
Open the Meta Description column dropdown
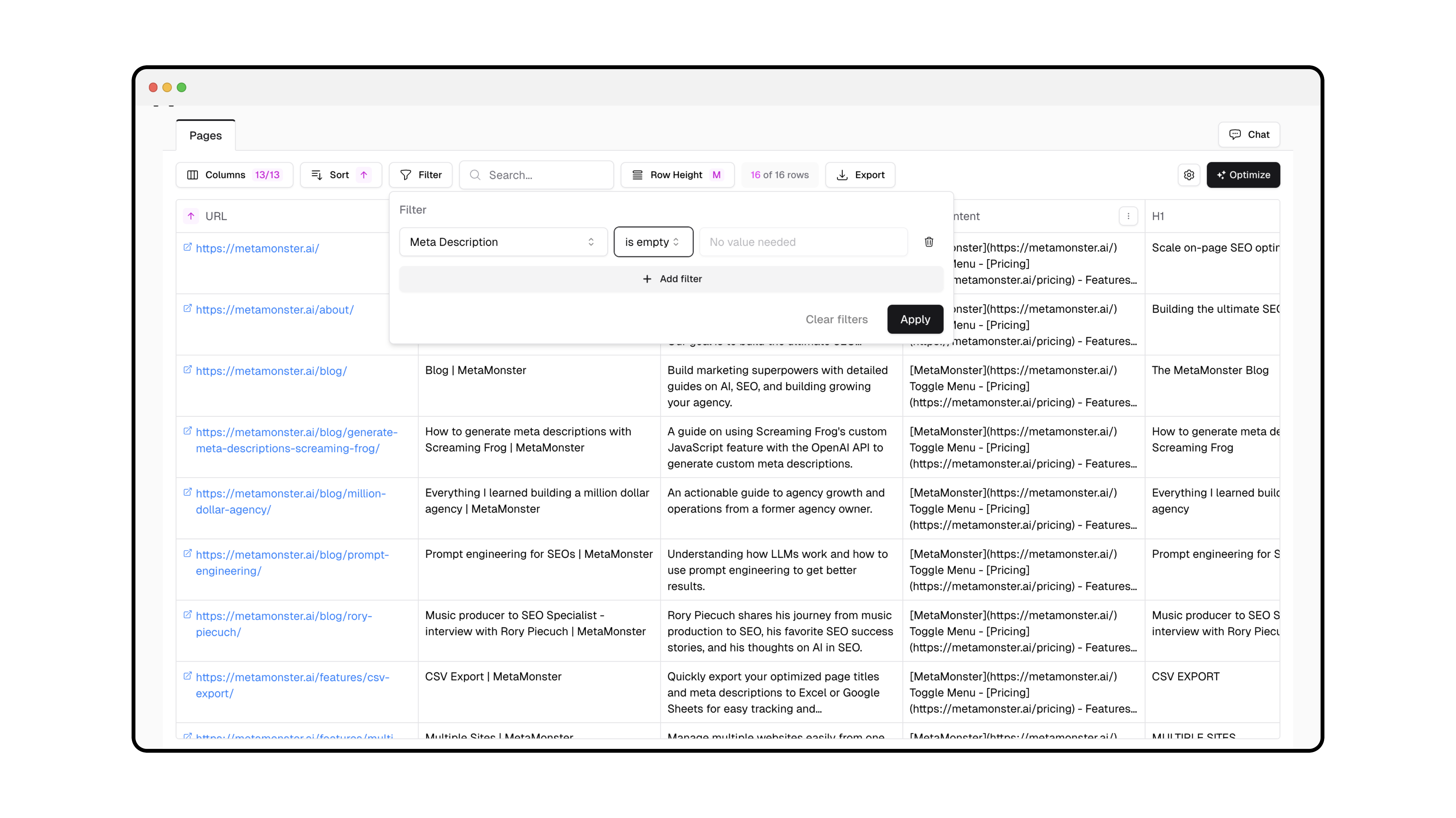pos(503,242)
